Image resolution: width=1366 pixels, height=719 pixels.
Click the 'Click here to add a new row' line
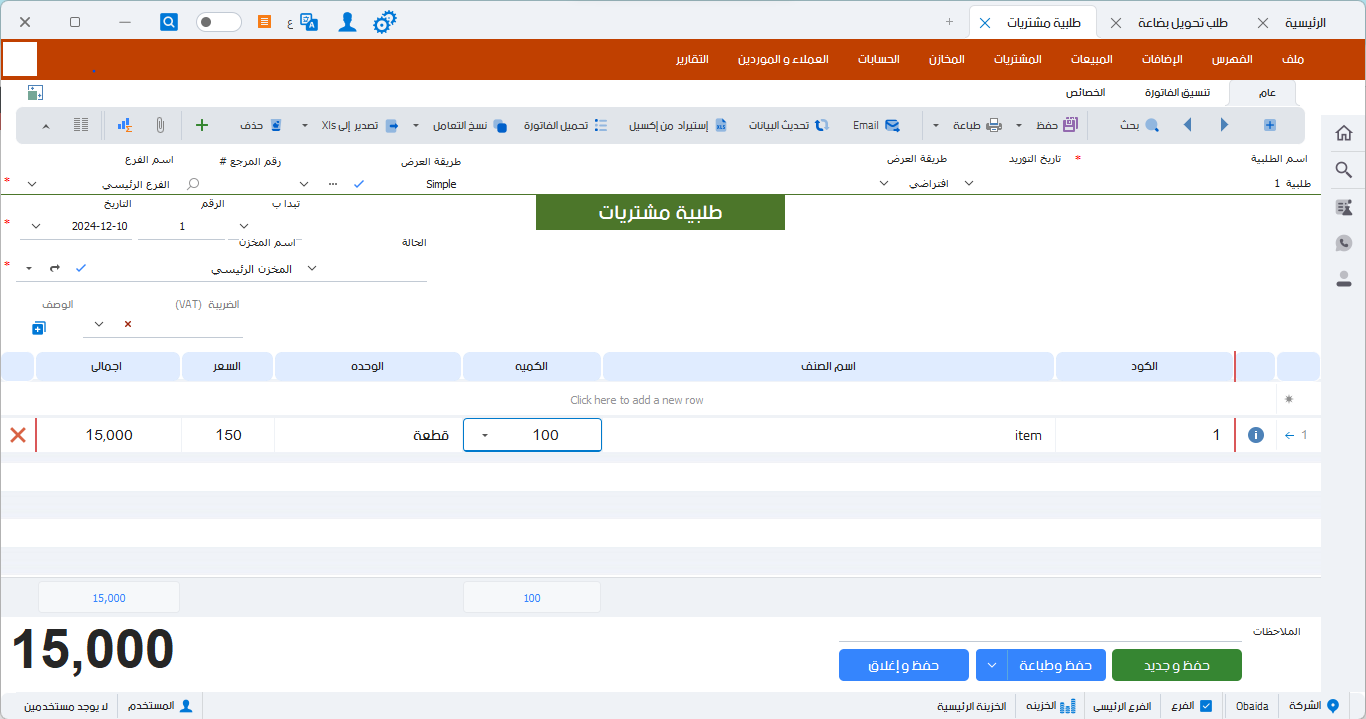point(636,400)
